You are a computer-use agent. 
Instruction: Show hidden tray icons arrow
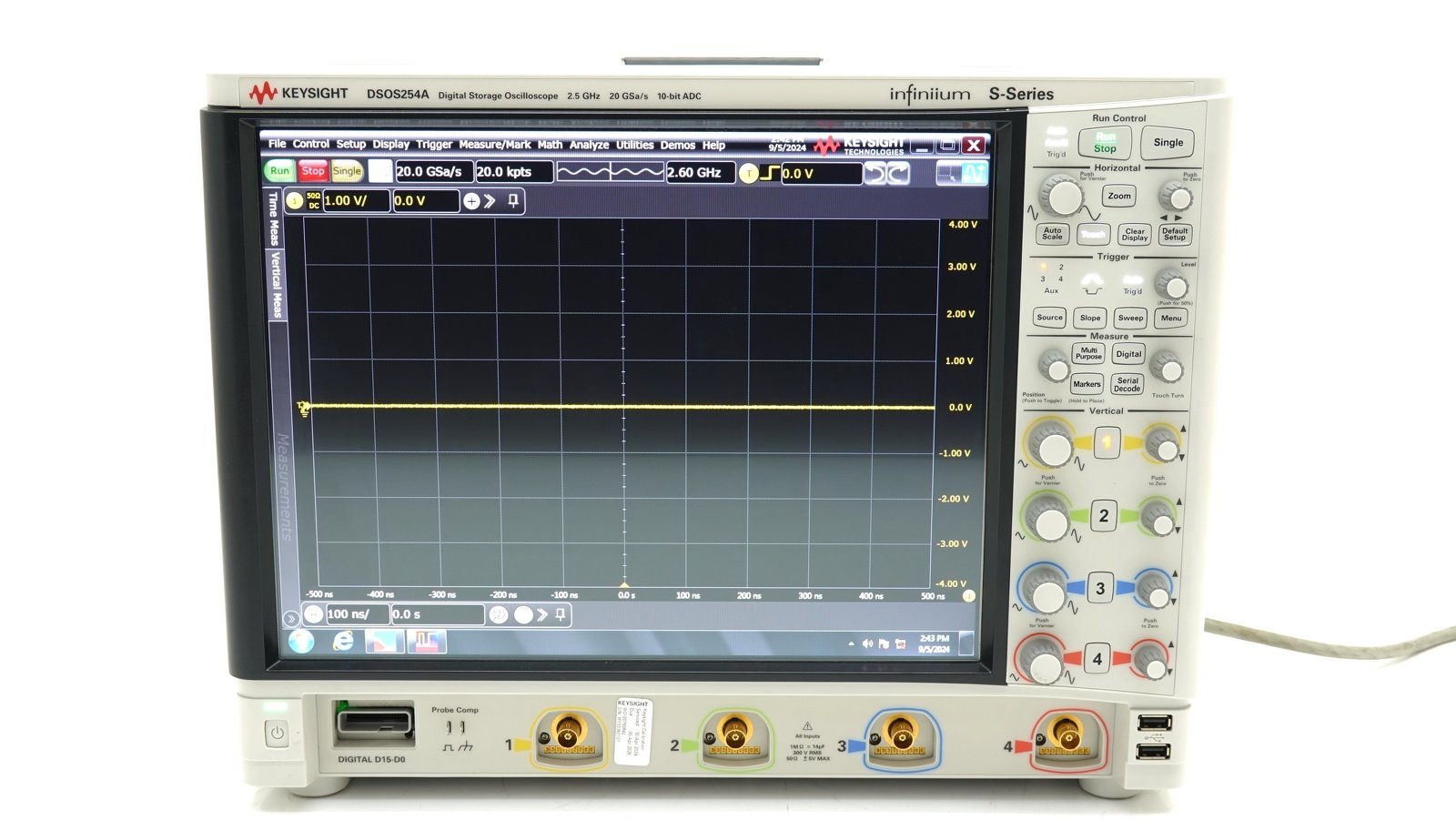click(851, 643)
